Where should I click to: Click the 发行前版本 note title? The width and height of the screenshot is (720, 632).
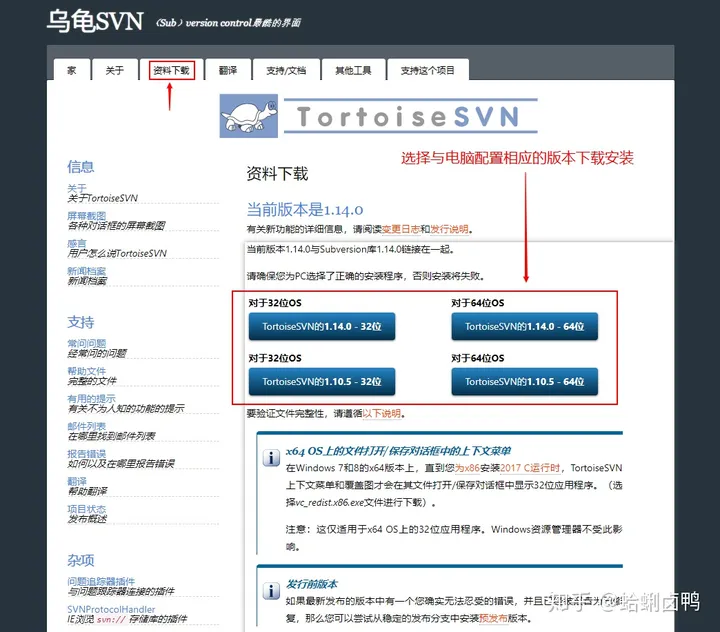pos(312,584)
